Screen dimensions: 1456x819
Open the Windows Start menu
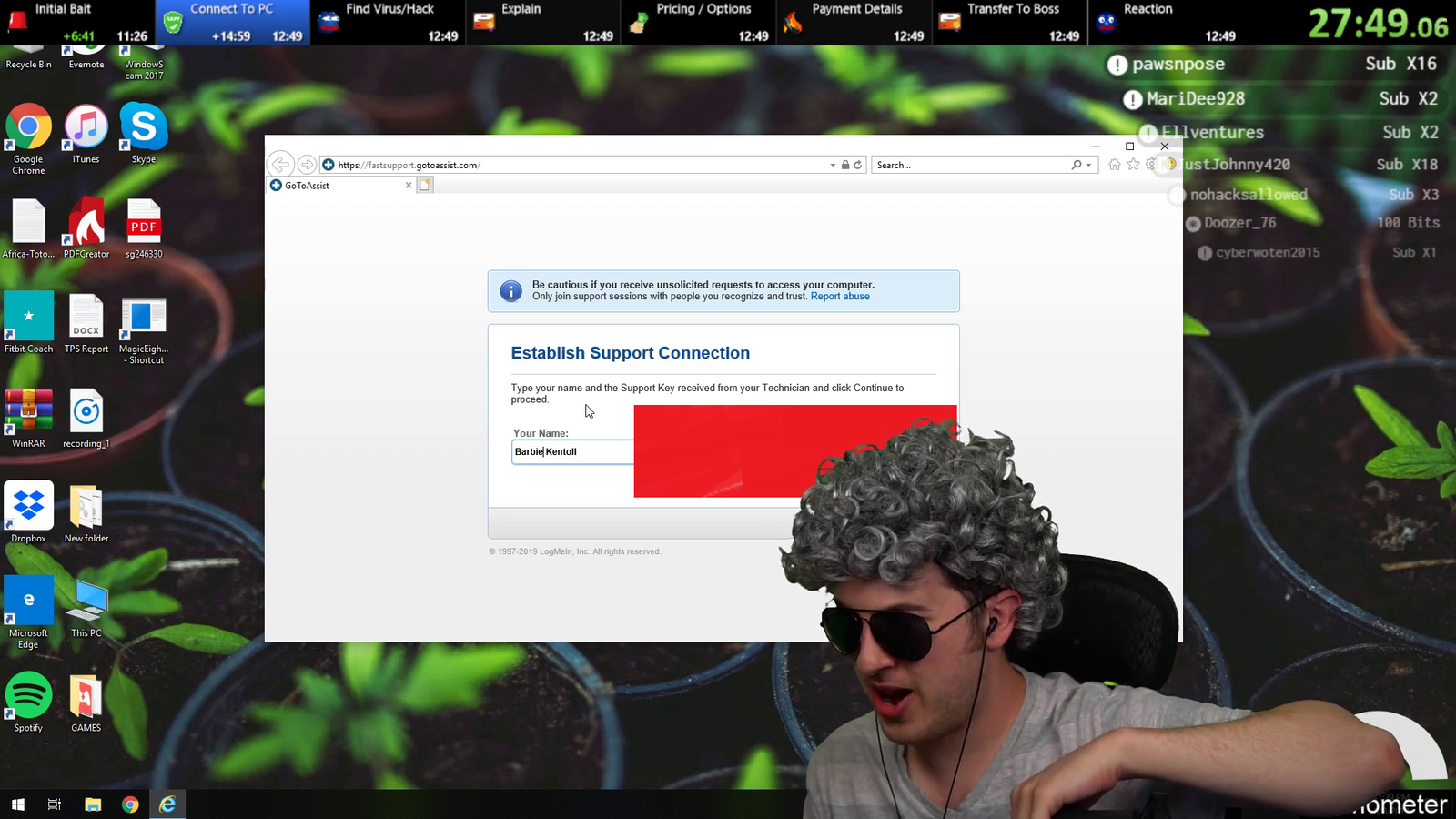pyautogui.click(x=17, y=804)
